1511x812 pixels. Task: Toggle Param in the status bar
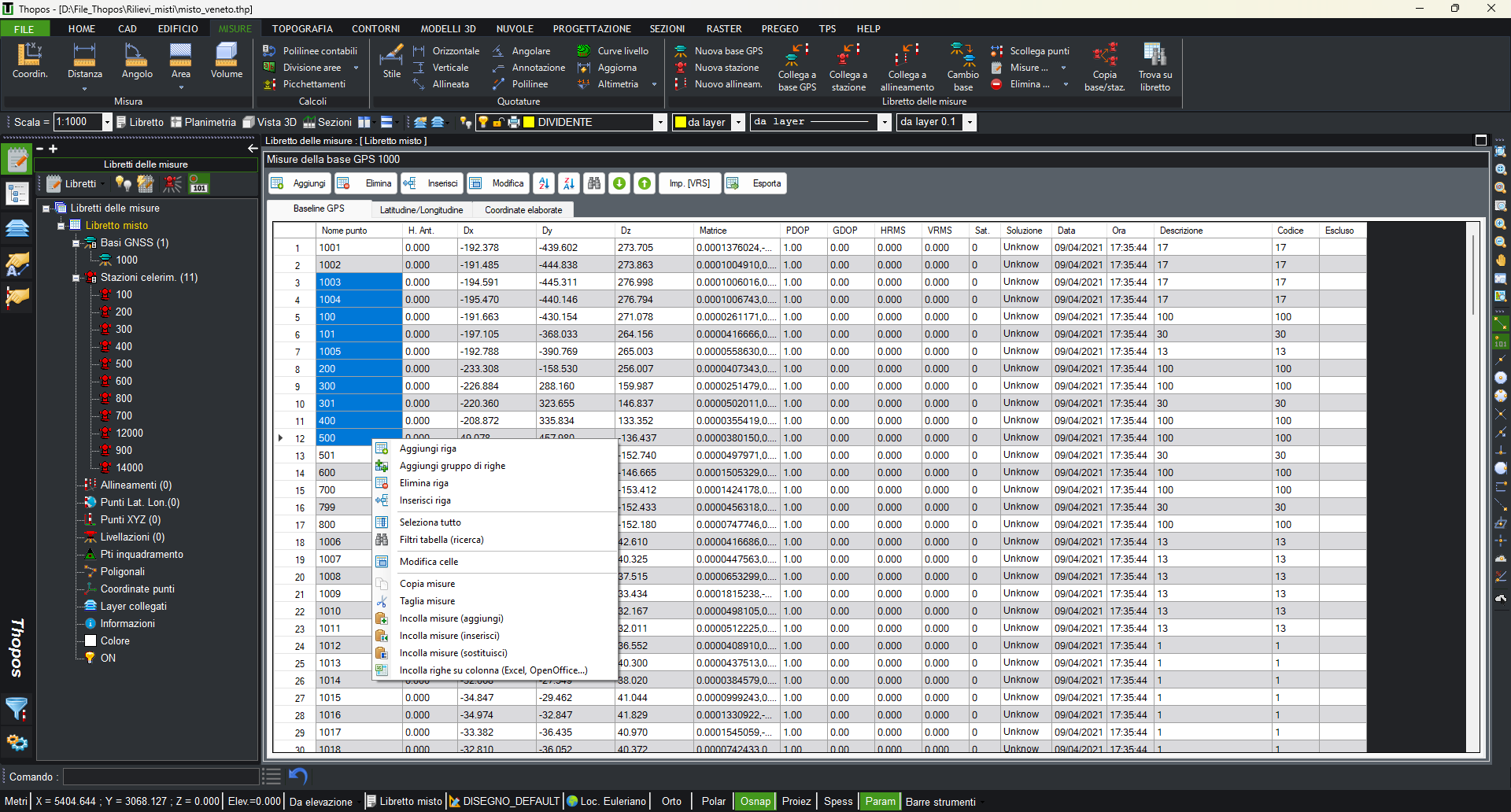point(880,801)
